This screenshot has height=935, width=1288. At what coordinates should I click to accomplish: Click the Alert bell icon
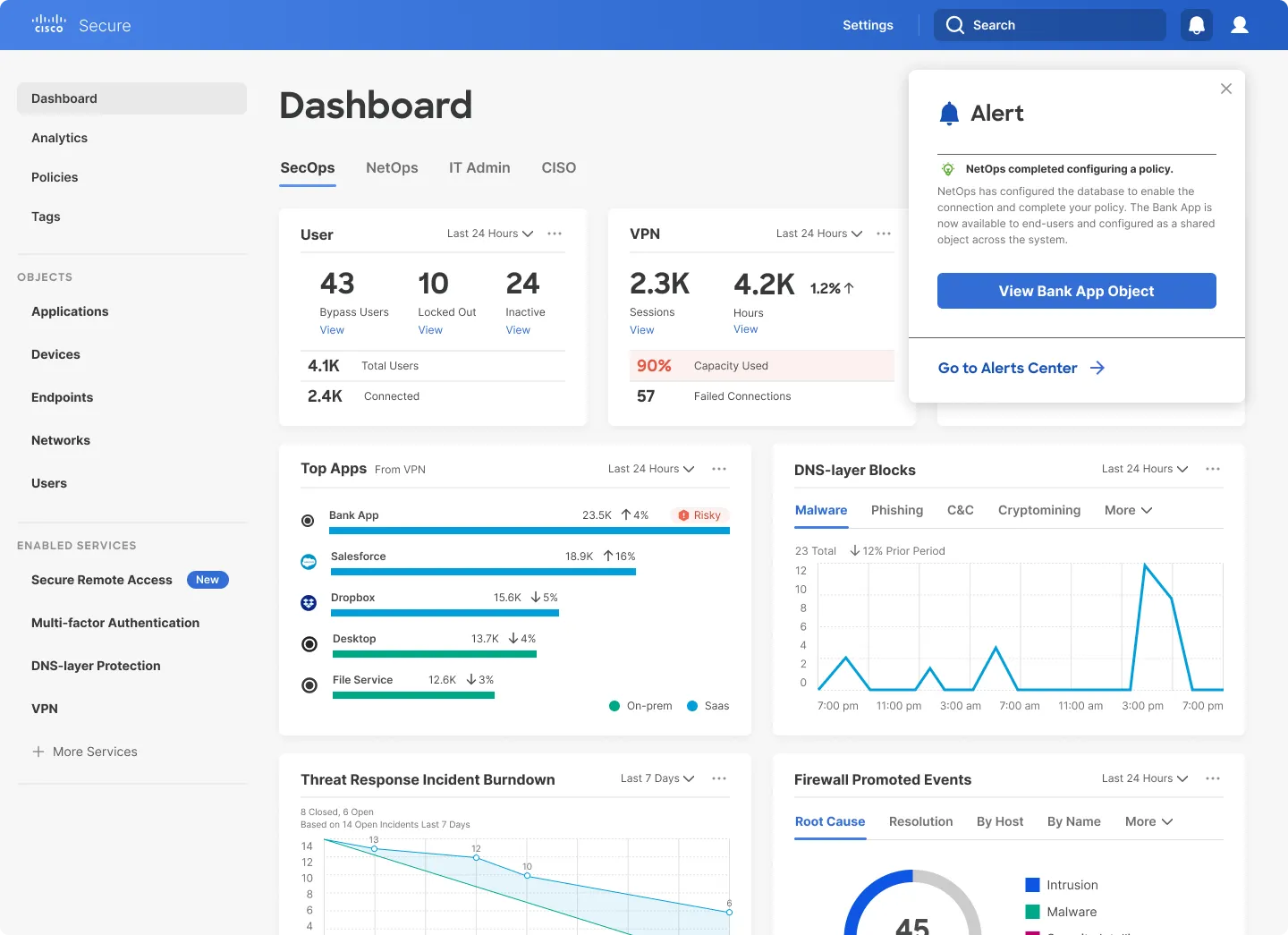(x=949, y=114)
